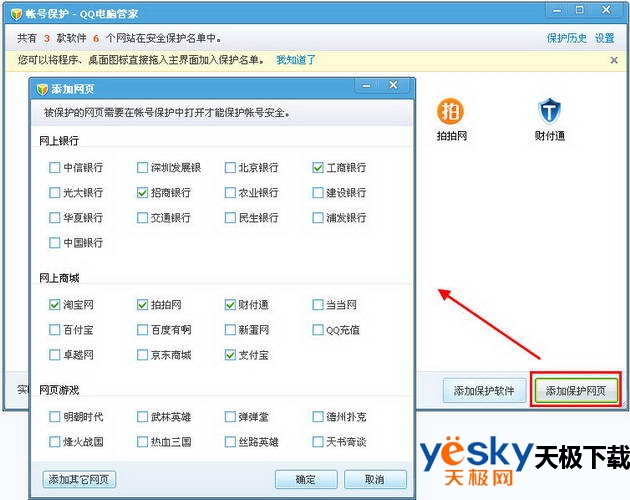Check the 百付宝 checkbox
This screenshot has height=500, width=630.
(54, 330)
